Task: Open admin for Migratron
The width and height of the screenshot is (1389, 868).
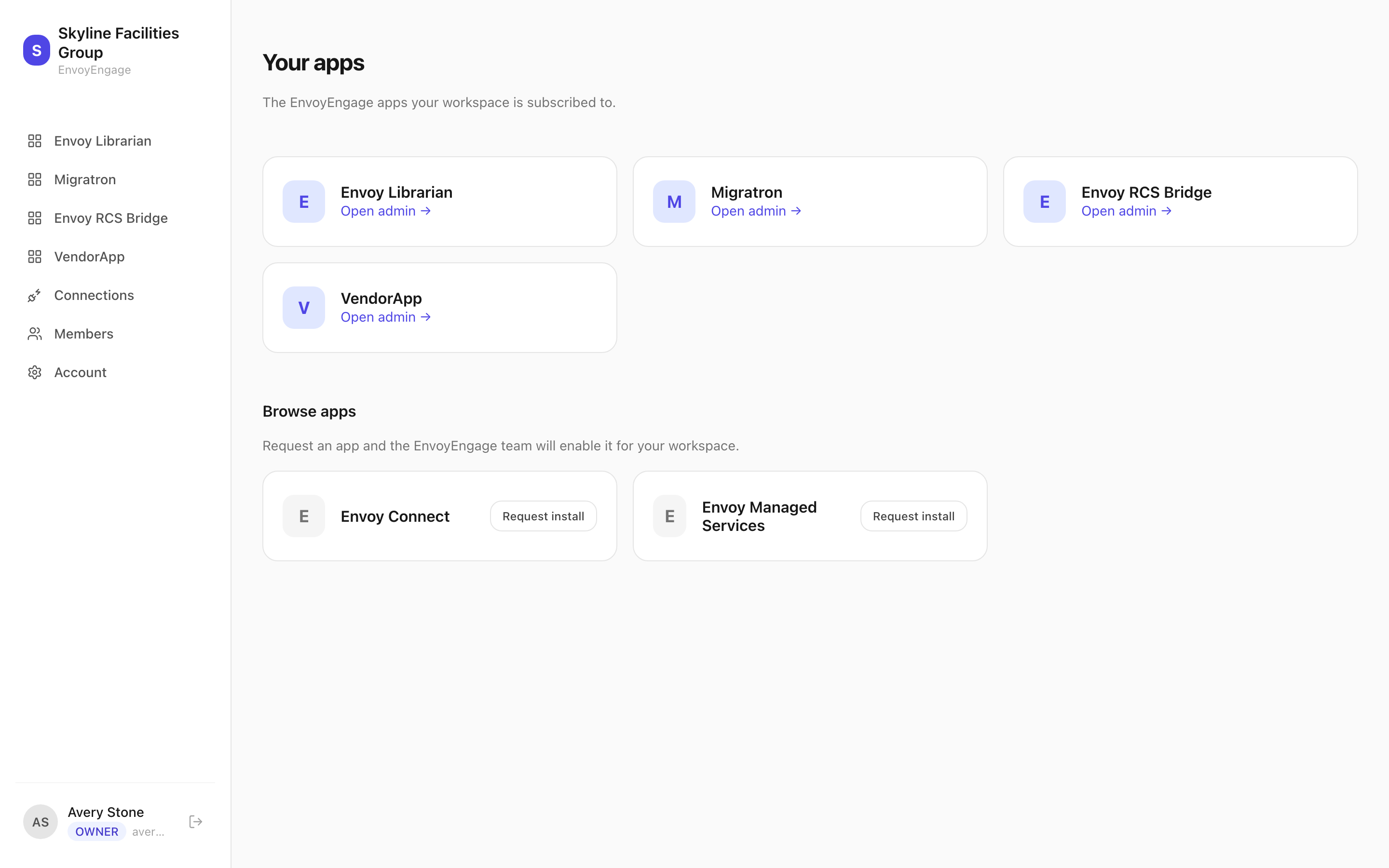Action: [755, 211]
